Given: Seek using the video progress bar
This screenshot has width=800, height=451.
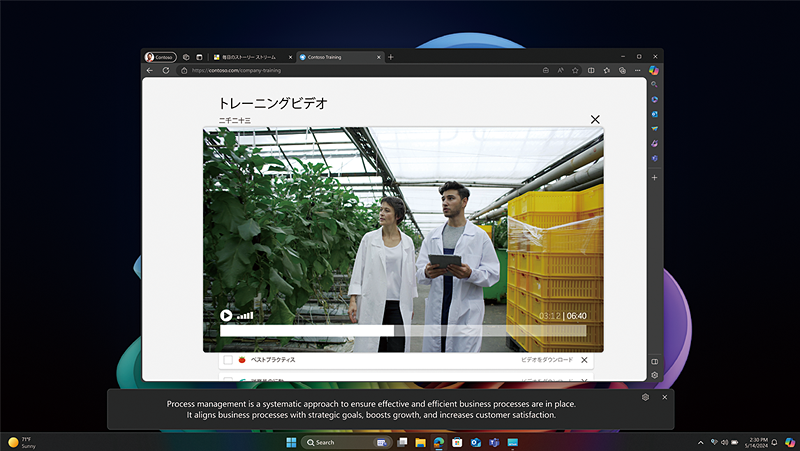Looking at the screenshot, I should (403, 331).
